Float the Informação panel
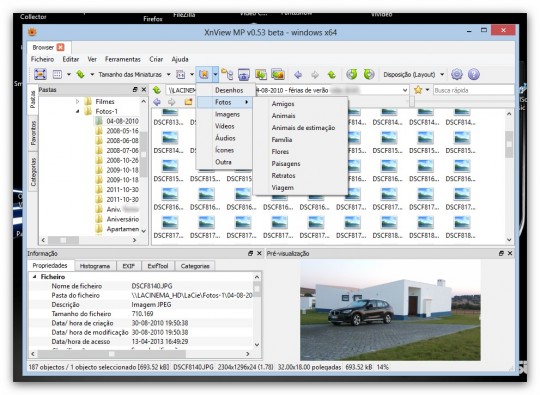 click(250, 253)
